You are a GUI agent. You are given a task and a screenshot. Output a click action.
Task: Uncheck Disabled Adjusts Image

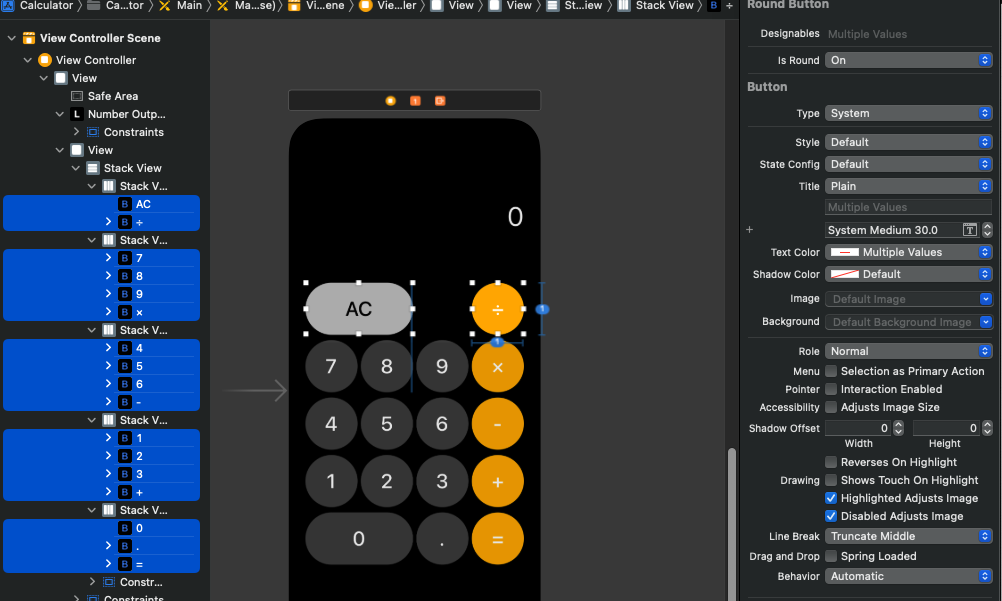[831, 516]
